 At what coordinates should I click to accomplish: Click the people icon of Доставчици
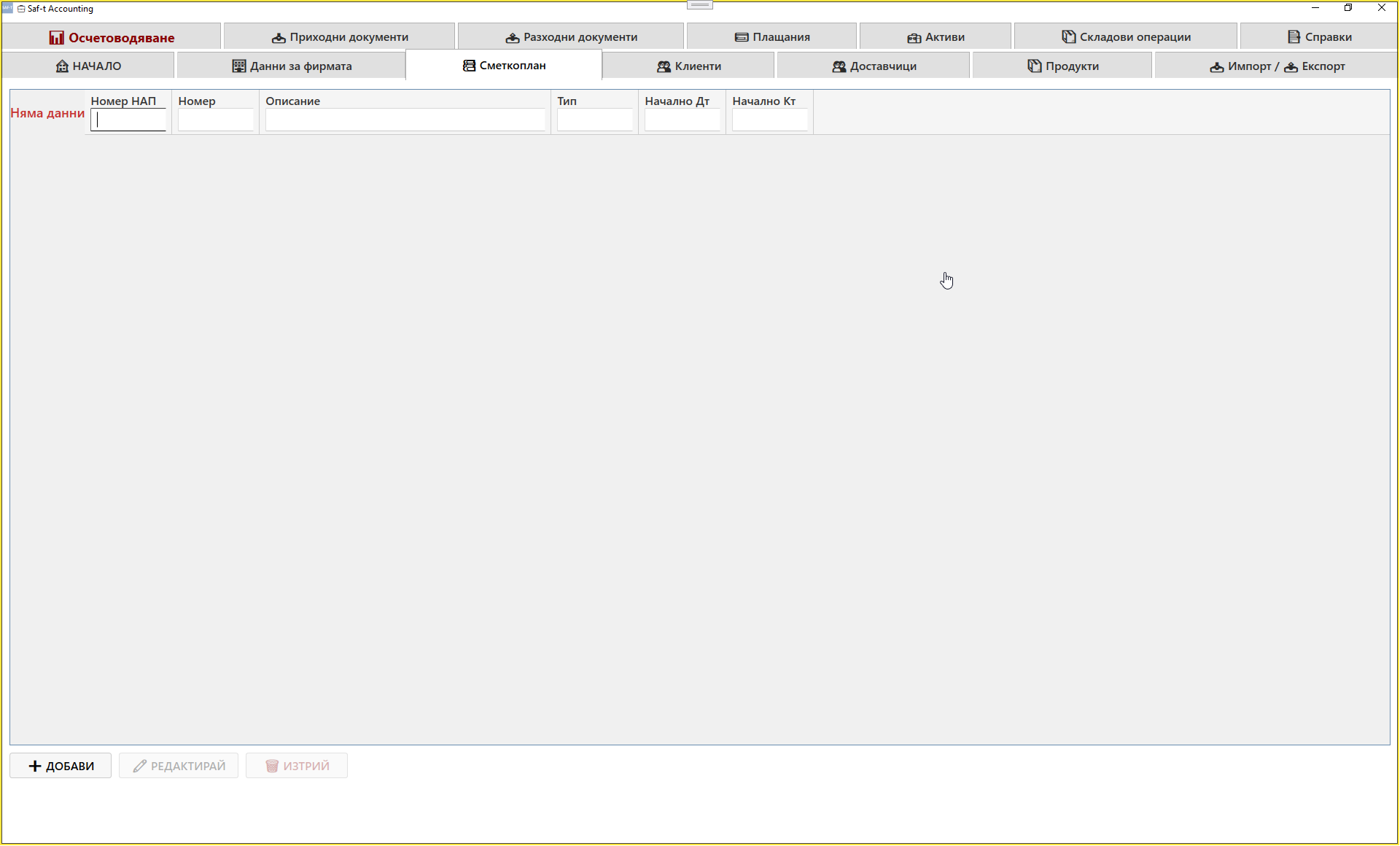[x=839, y=66]
